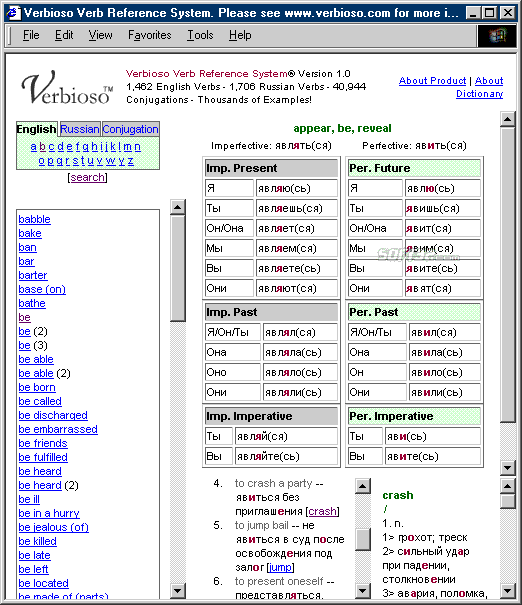Follow the crash link in example 4
Viewport: 522px width, 605px height.
point(323,511)
